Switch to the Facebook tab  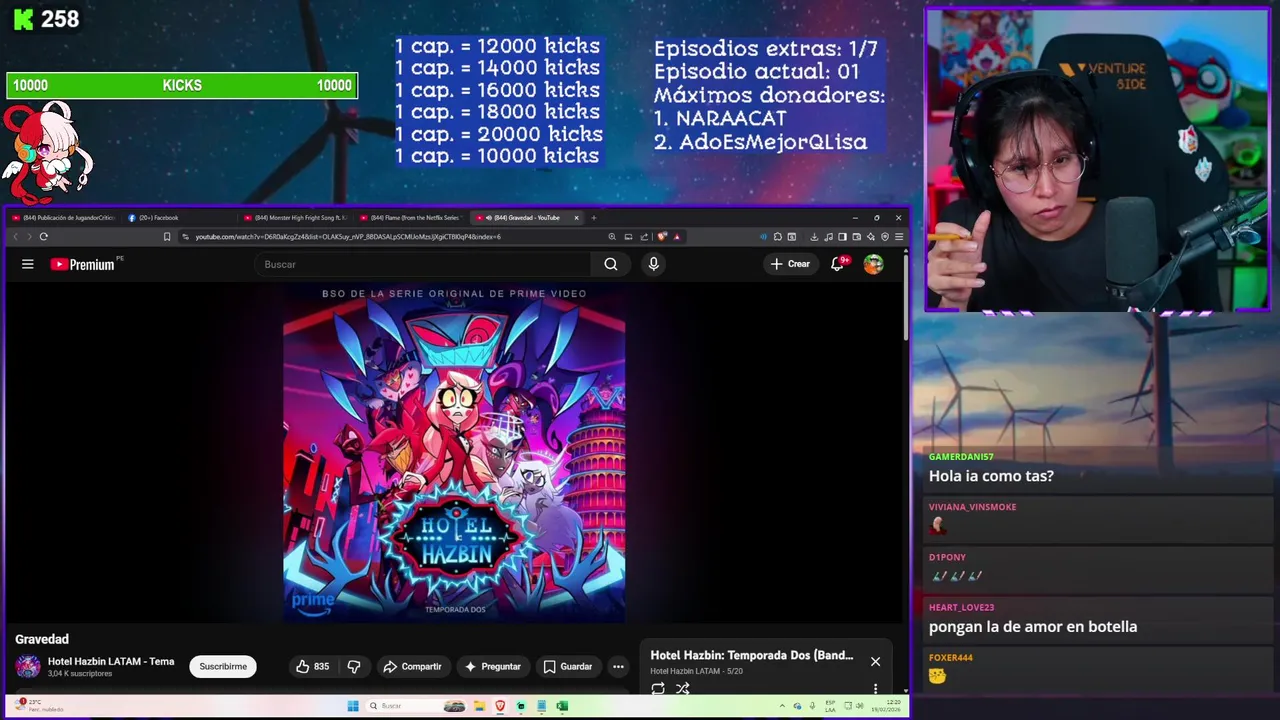(182, 217)
